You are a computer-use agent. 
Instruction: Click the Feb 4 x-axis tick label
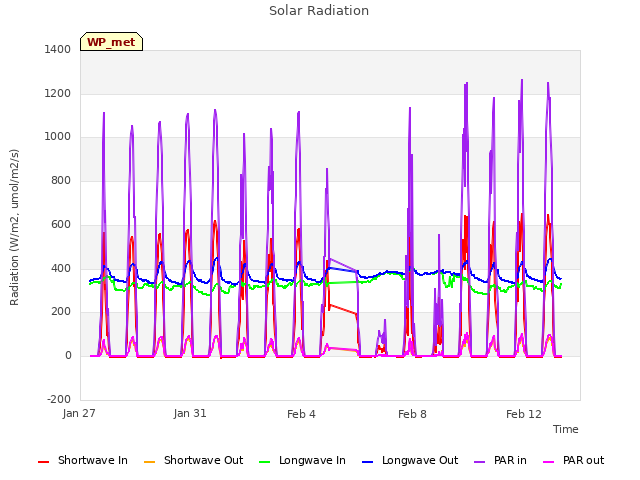pos(301,414)
